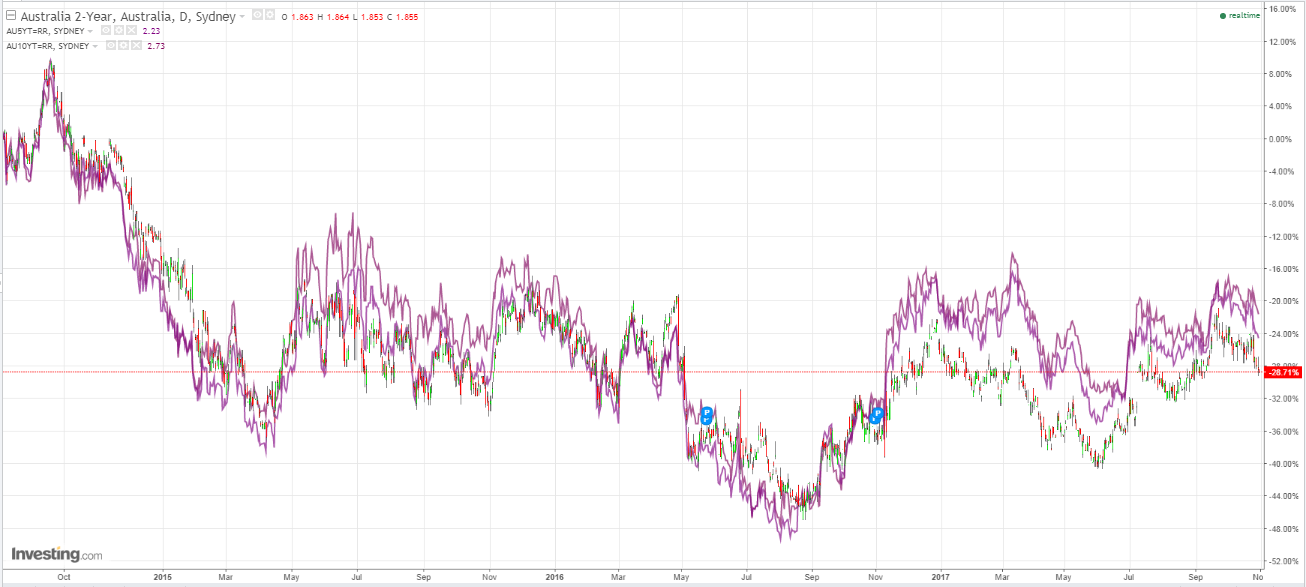Viewport: 1306px width, 587px height.
Task: Click the red -28.71% price label
Action: pyautogui.click(x=1282, y=372)
